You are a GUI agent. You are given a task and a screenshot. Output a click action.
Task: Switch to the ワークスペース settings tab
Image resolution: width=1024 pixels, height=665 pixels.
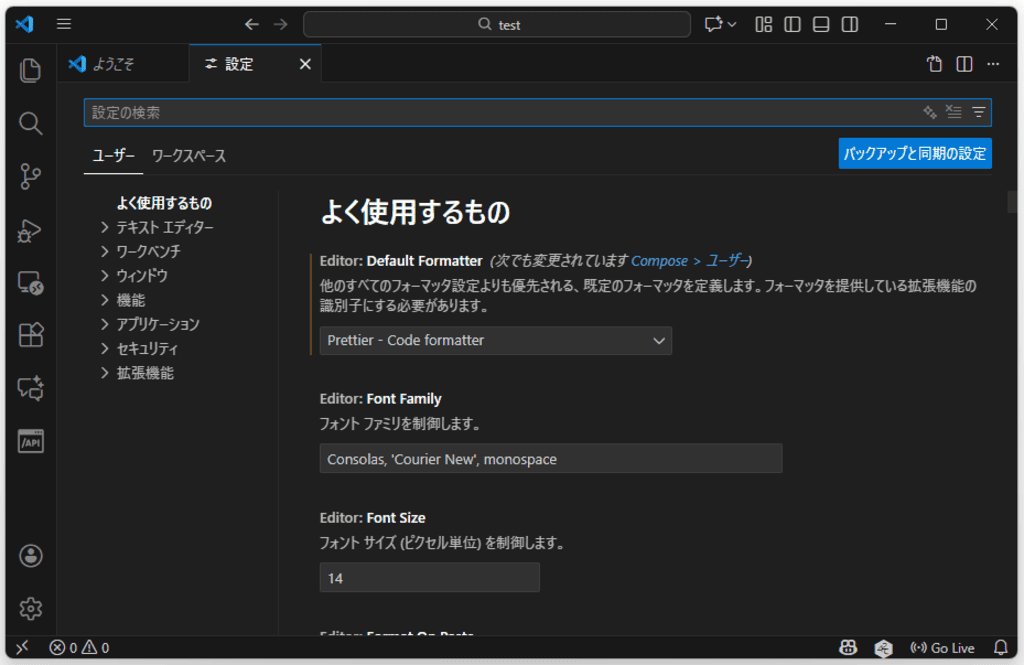click(188, 155)
